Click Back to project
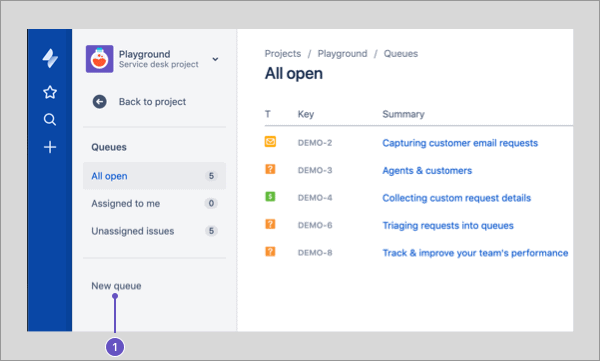The image size is (600, 361). point(152,102)
